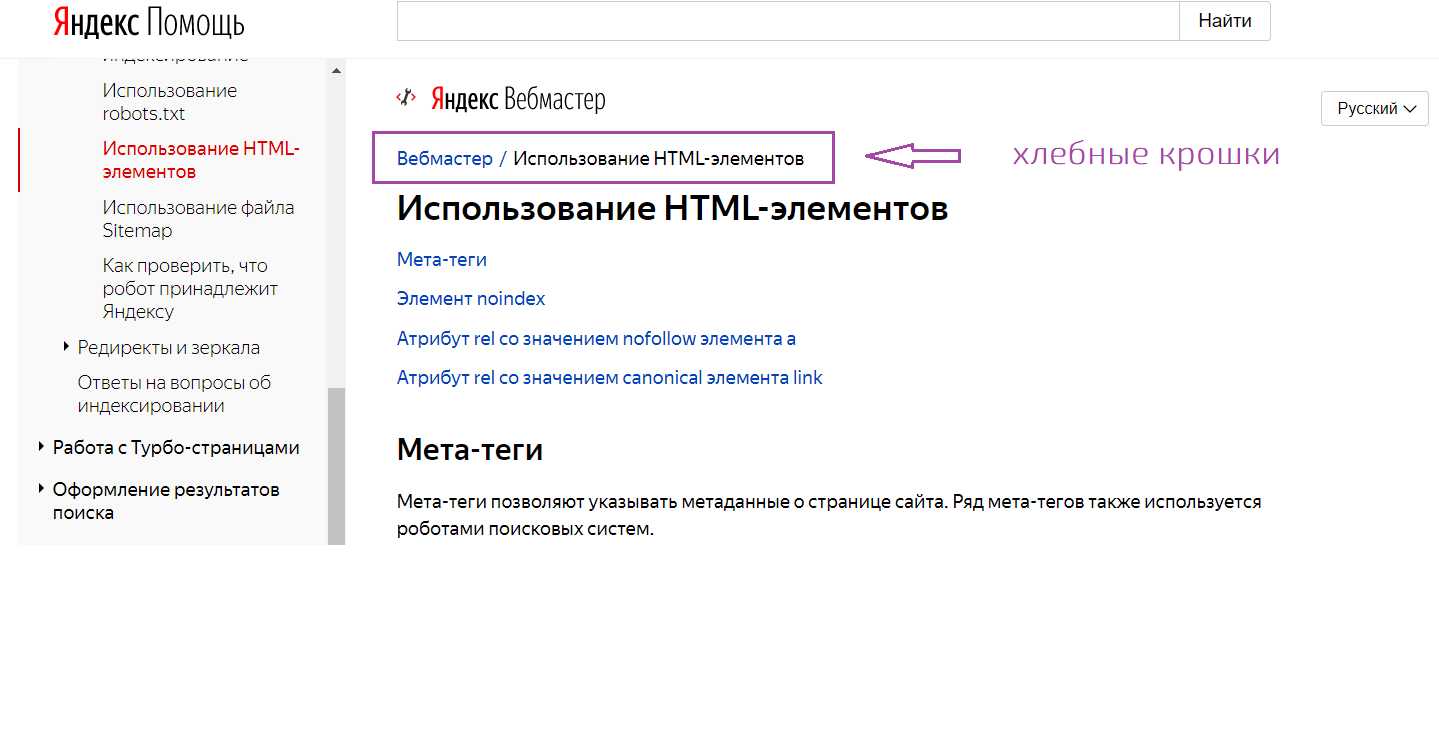Open Как проверить, что робот принадлежит Яндексу
1439x742 pixels.
[x=190, y=288]
